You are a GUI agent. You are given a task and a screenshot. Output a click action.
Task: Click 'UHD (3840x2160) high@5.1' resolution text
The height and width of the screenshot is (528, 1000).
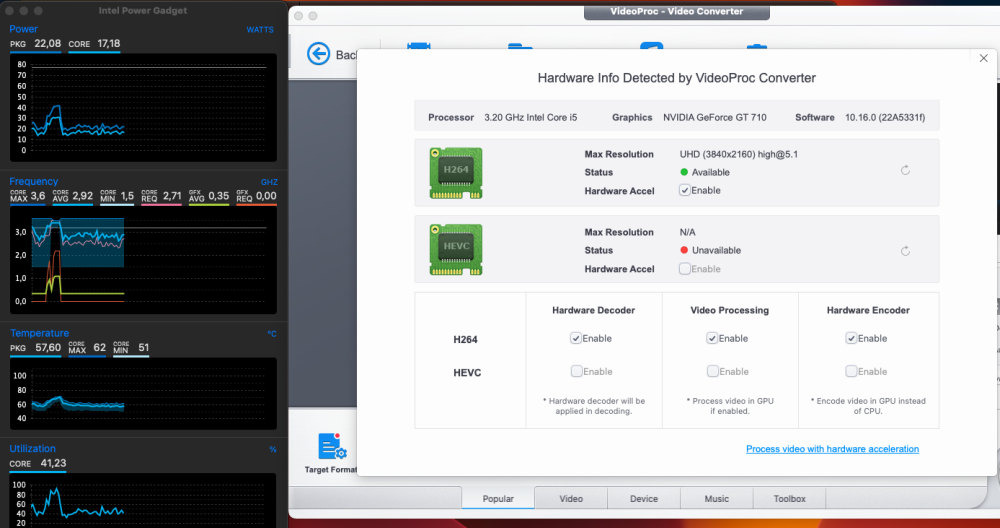[739, 154]
